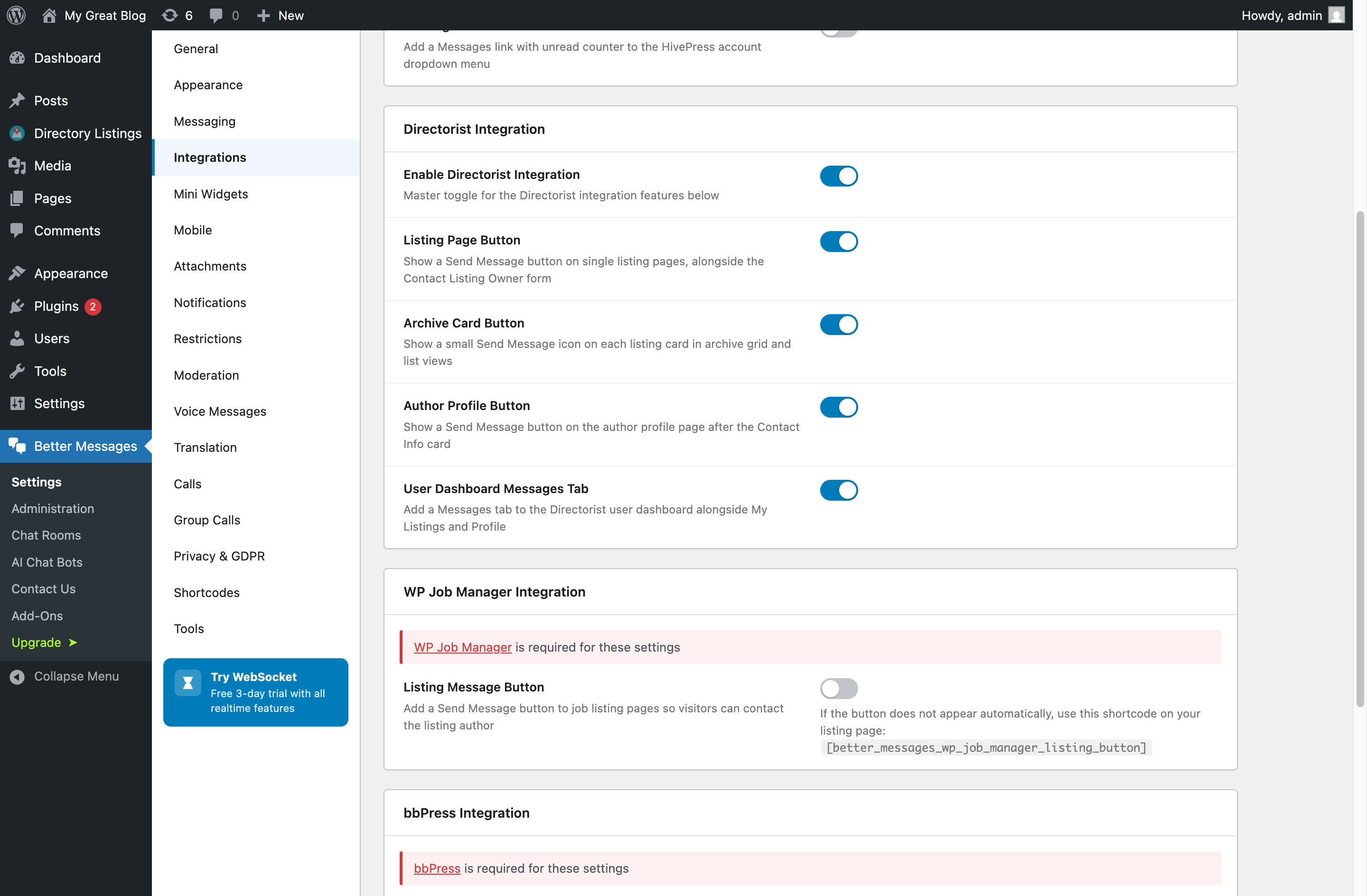Screen dimensions: 1367x896
Task: Click the Posts pin icon
Action: pyautogui.click(x=17, y=101)
